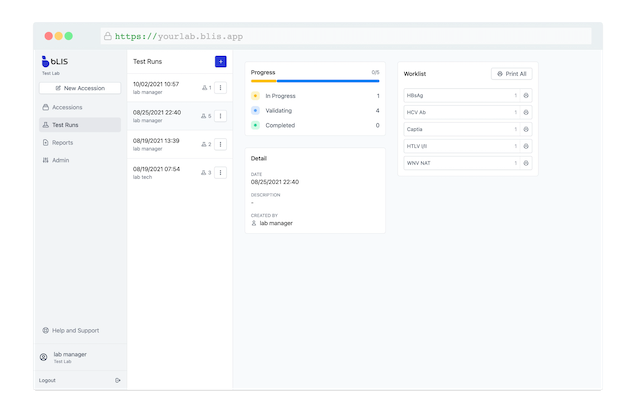The width and height of the screenshot is (636, 412).
Task: Navigate to the Admin page
Action: (x=60, y=160)
